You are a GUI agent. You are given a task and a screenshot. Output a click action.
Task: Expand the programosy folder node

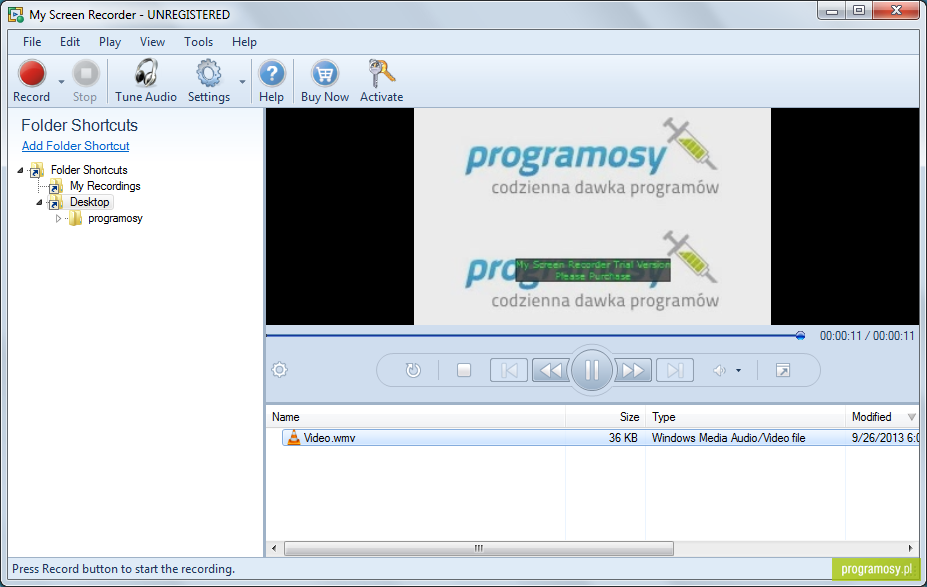pyautogui.click(x=58, y=219)
